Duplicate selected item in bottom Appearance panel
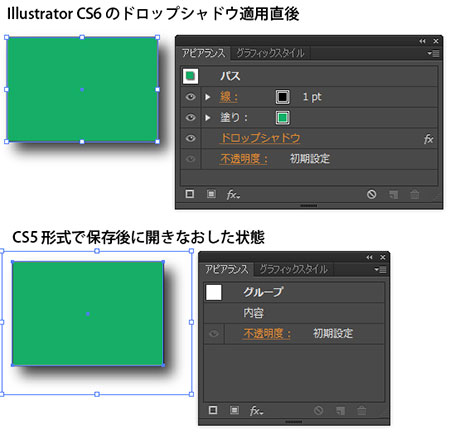 (340, 411)
